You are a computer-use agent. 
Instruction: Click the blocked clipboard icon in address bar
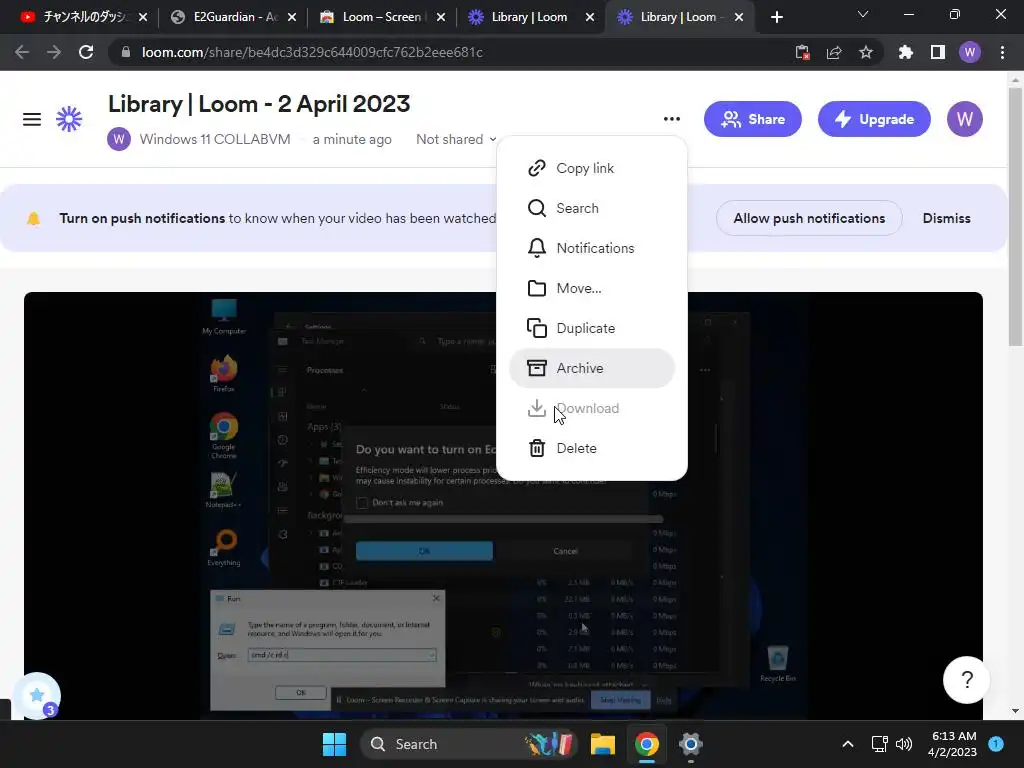[x=803, y=52]
